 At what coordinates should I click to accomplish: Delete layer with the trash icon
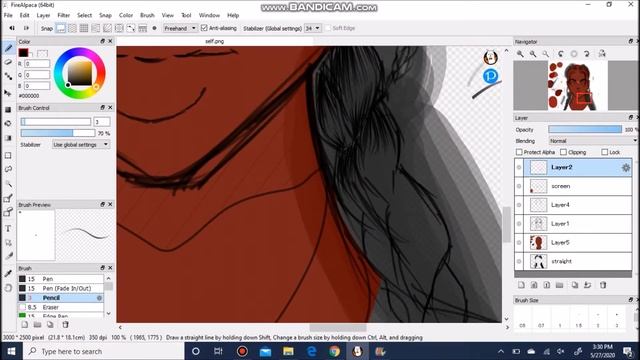click(603, 285)
